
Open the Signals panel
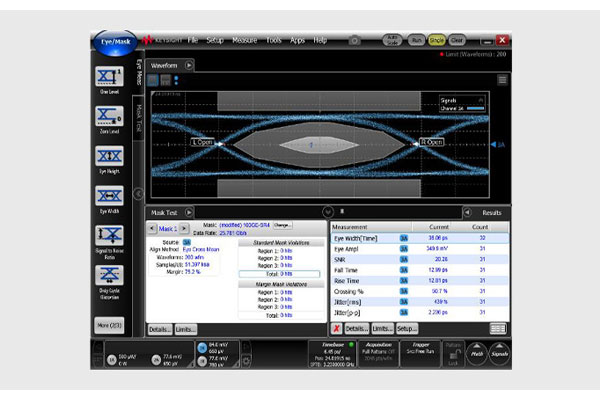coord(499,353)
